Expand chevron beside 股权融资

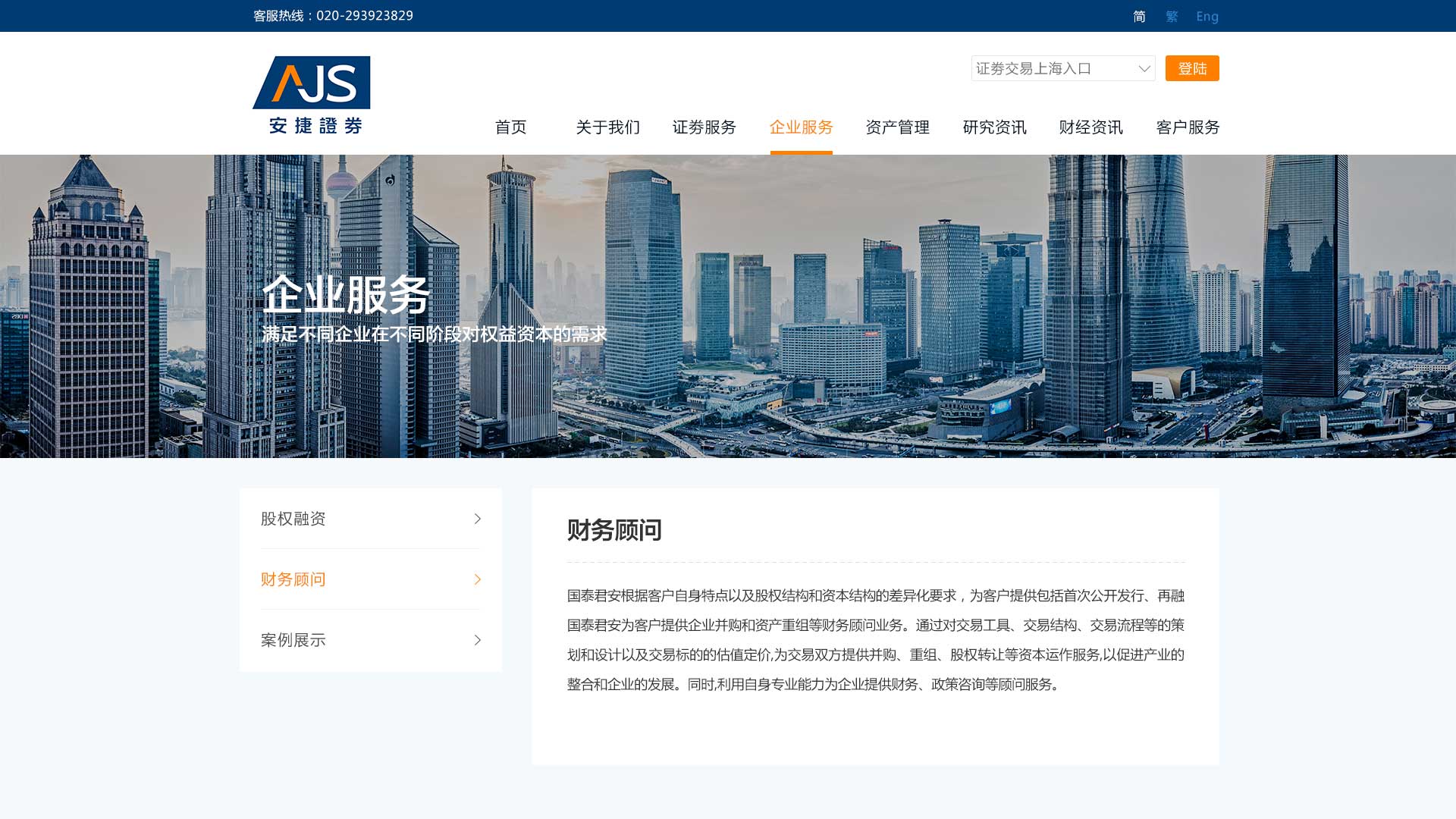click(478, 519)
